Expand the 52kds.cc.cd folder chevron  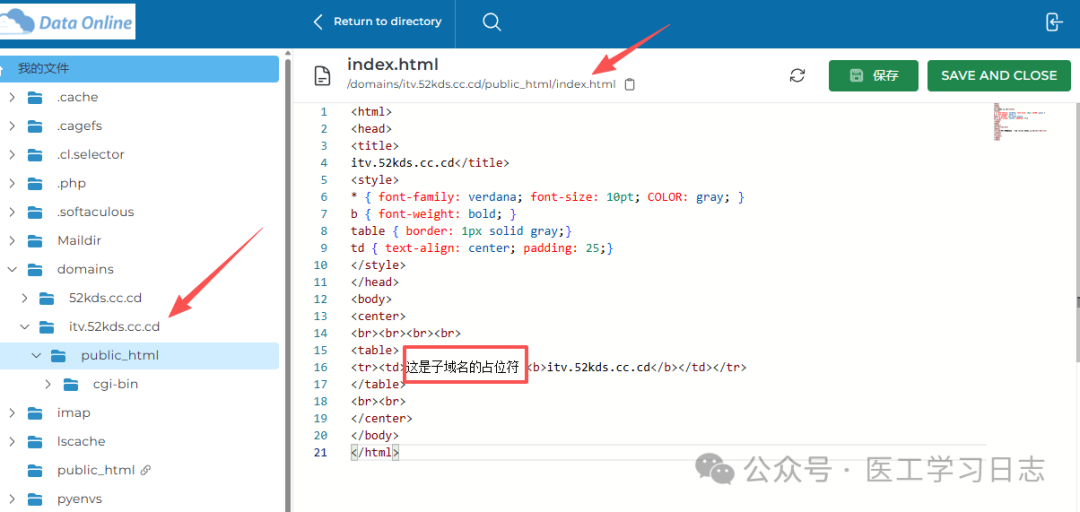coord(24,298)
